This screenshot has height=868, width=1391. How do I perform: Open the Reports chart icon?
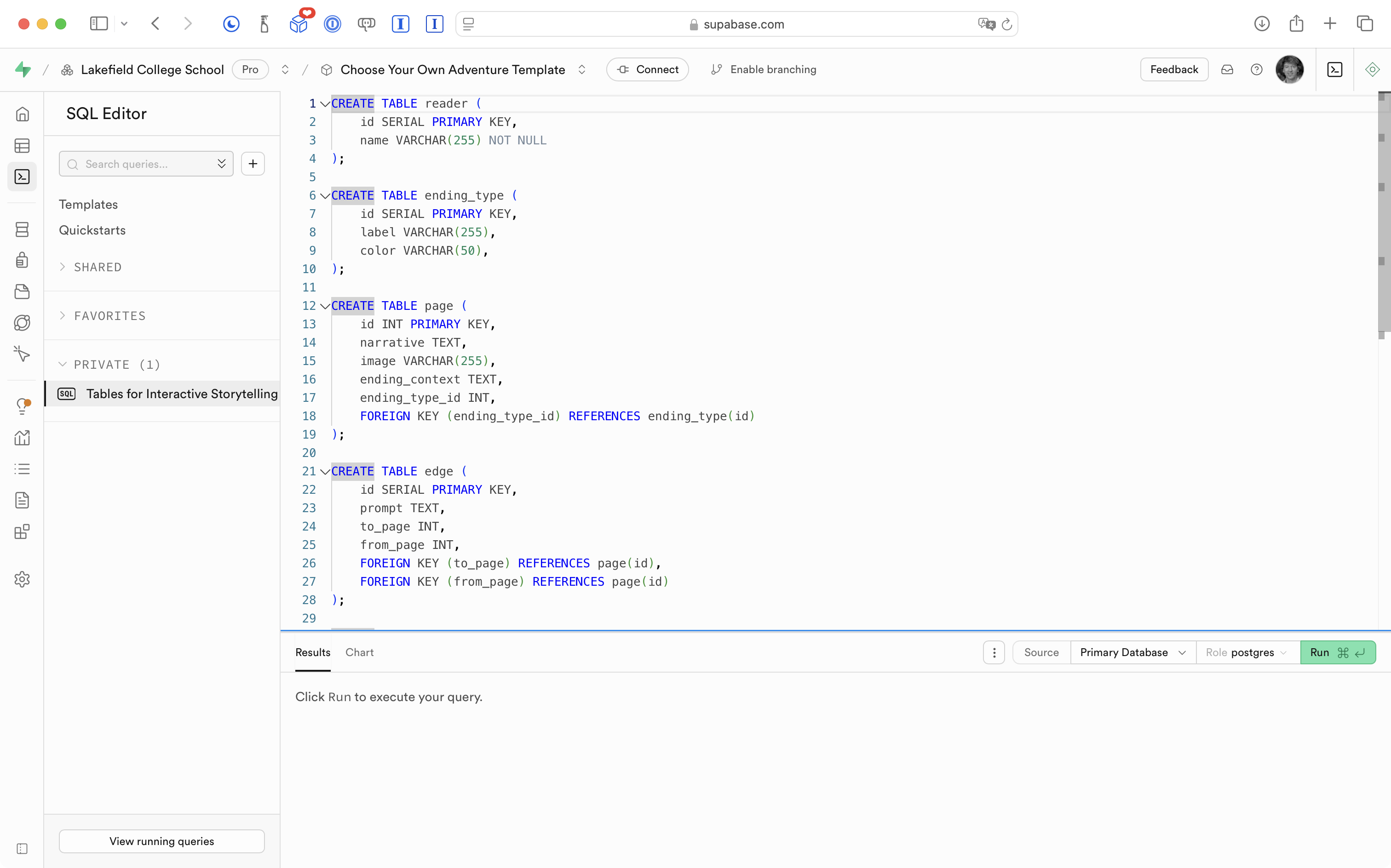[x=22, y=438]
